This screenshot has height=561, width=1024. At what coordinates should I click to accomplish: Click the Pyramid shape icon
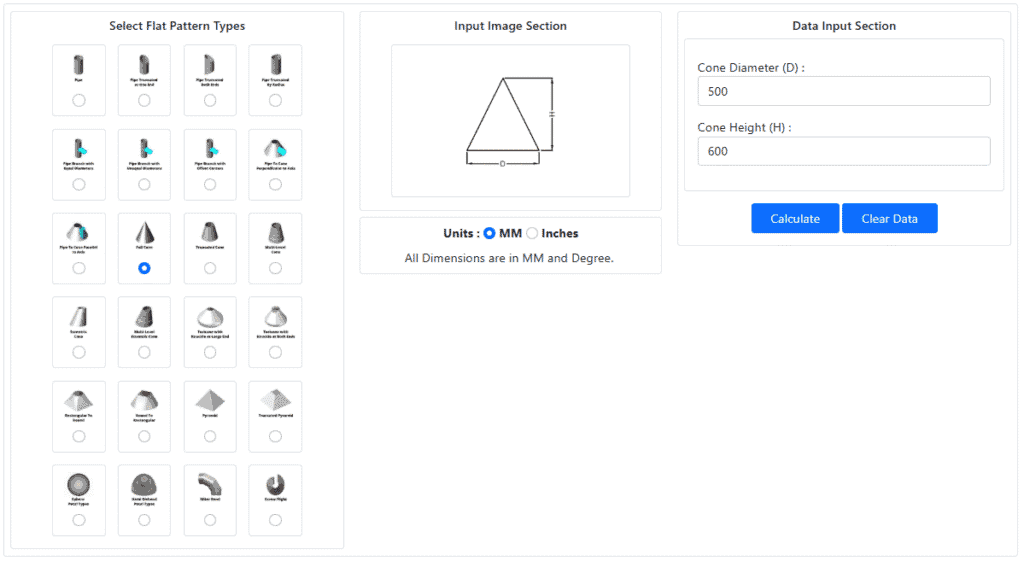pos(210,400)
